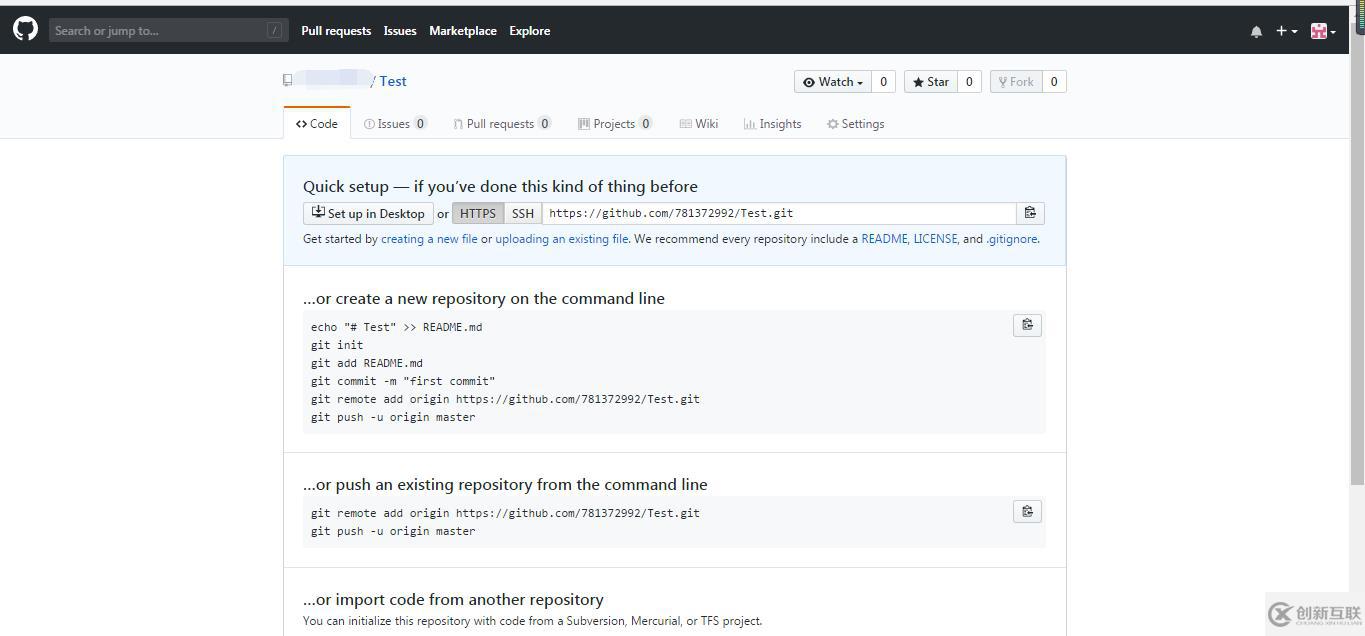Open the Wiki tab

699,124
